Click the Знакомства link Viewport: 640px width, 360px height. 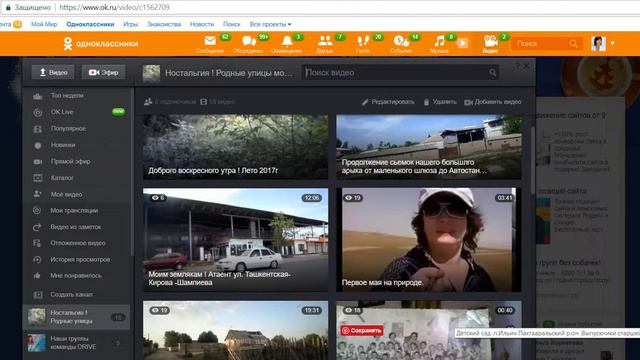[x=164, y=24]
